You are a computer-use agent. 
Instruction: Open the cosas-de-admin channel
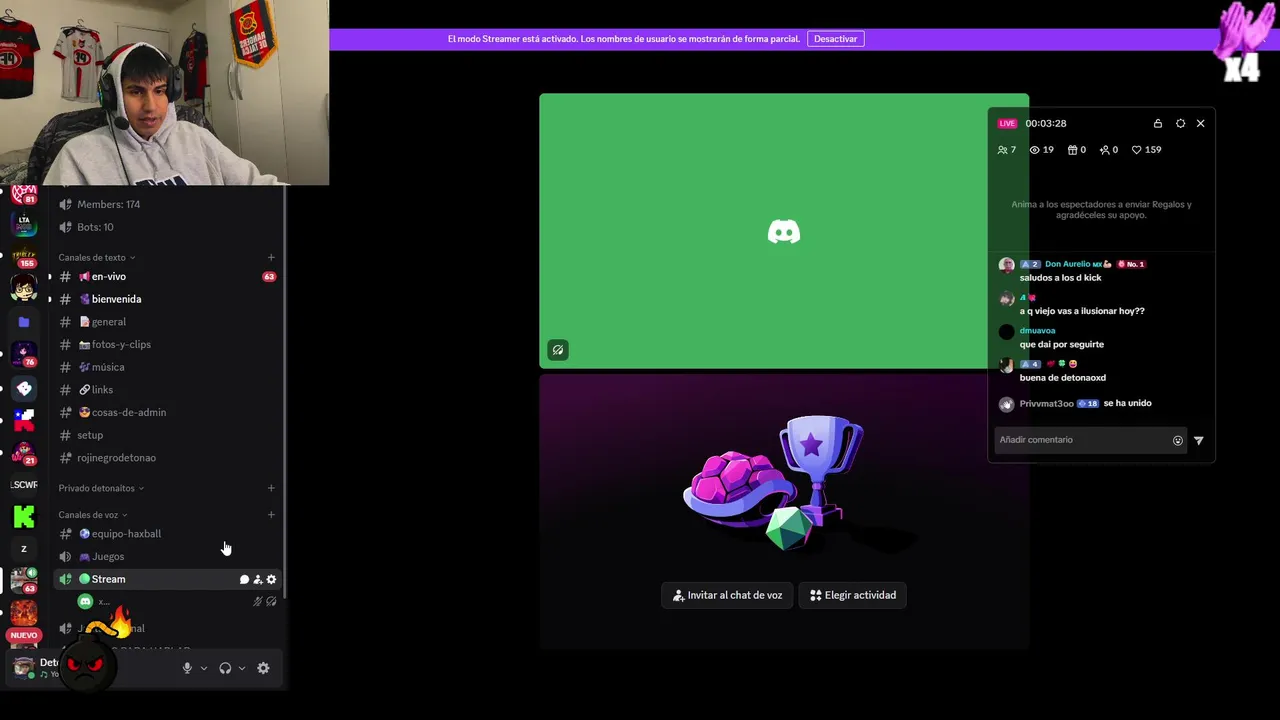pyautogui.click(x=167, y=412)
